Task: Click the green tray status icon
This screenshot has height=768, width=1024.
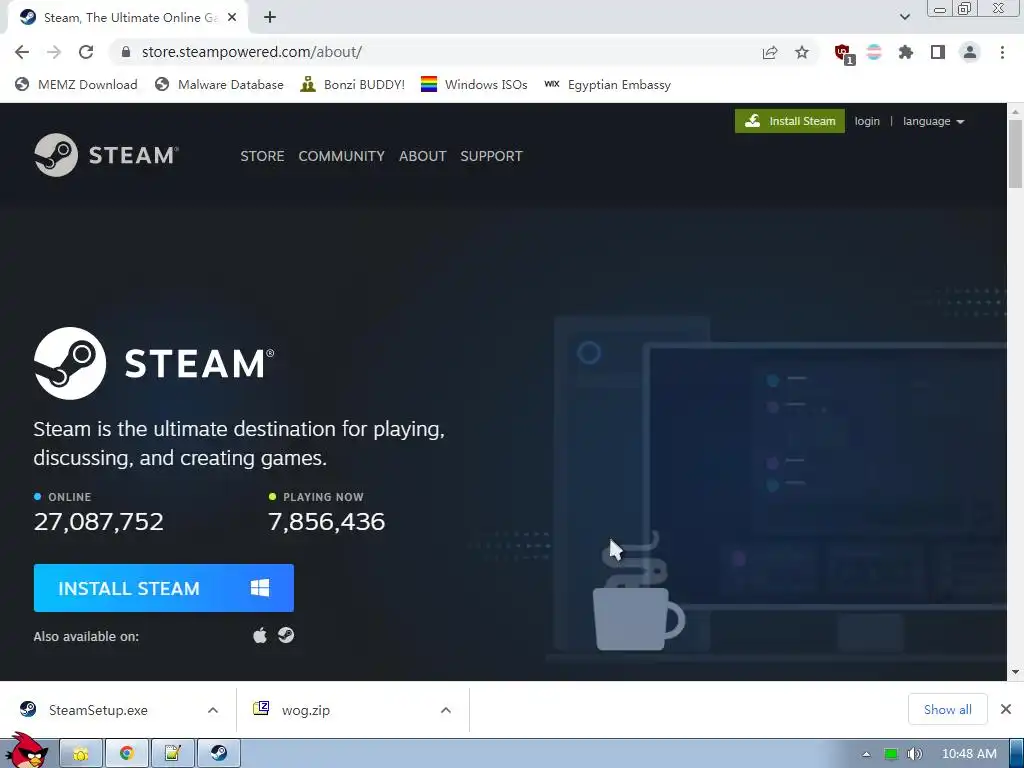Action: [891, 754]
